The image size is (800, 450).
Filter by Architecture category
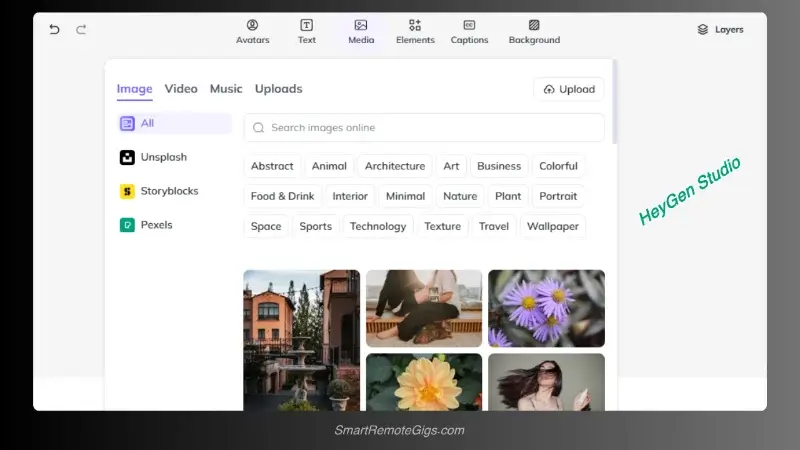pyautogui.click(x=395, y=166)
